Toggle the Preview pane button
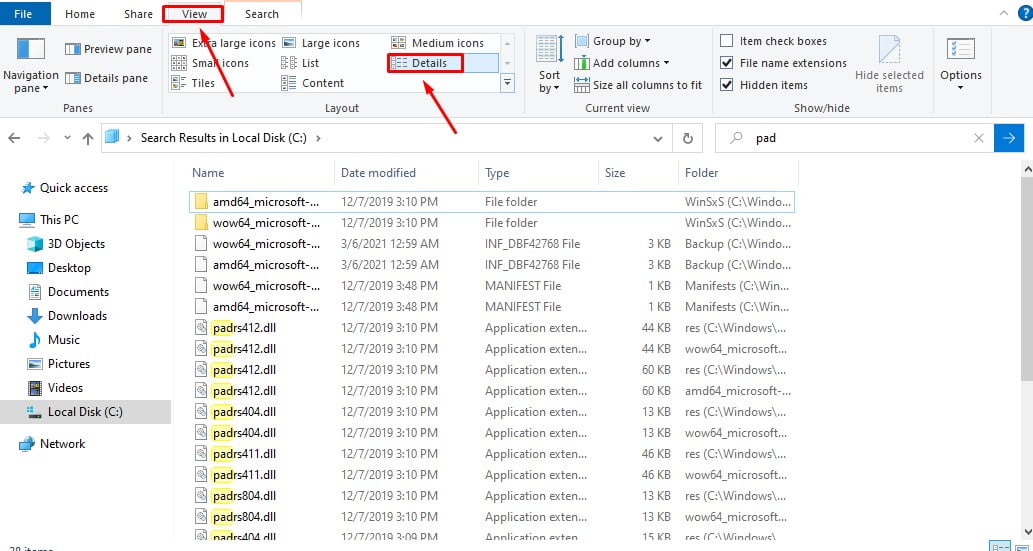 pos(108,49)
